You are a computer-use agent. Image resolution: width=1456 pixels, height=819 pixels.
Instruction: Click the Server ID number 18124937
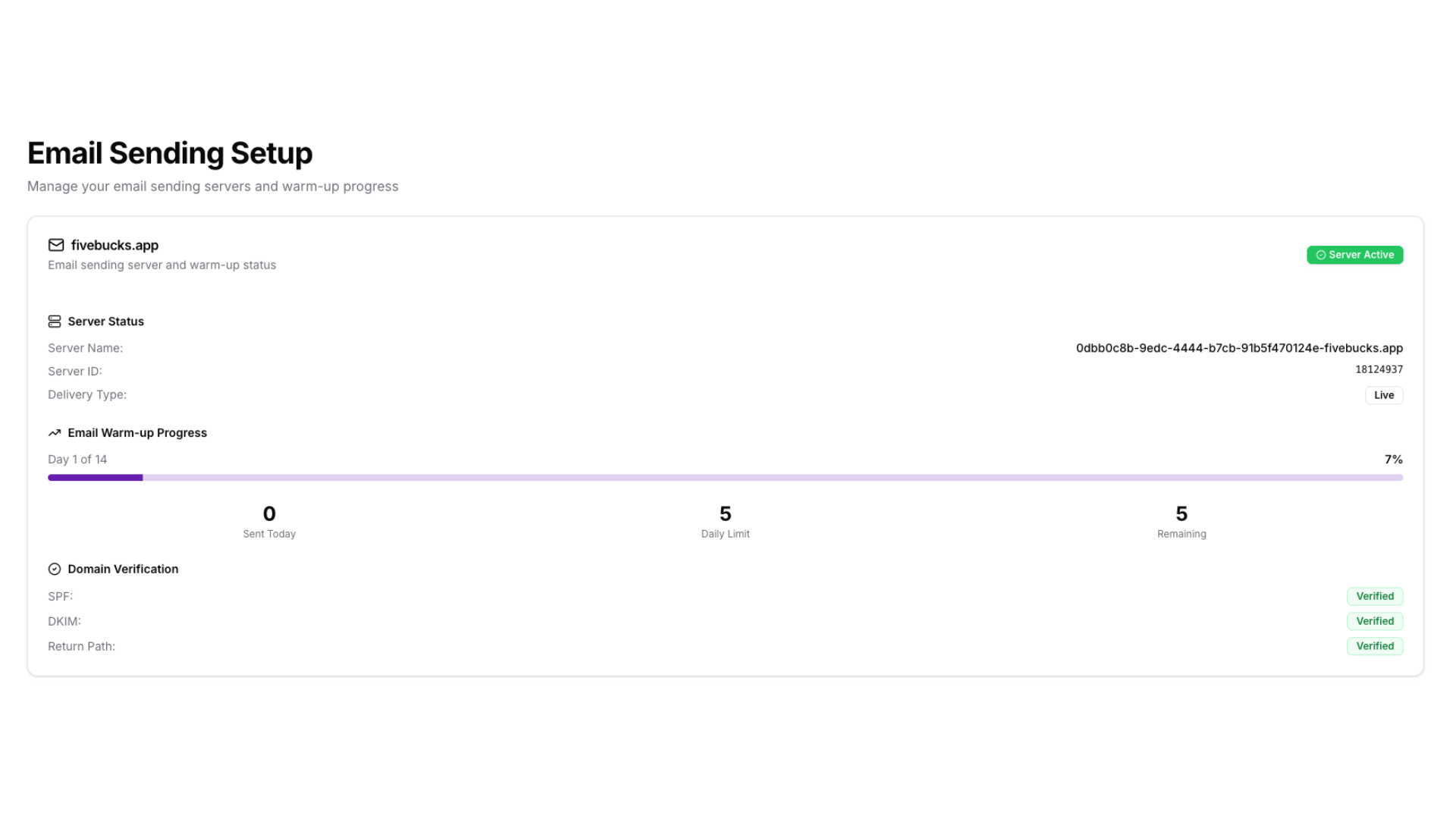(x=1378, y=369)
